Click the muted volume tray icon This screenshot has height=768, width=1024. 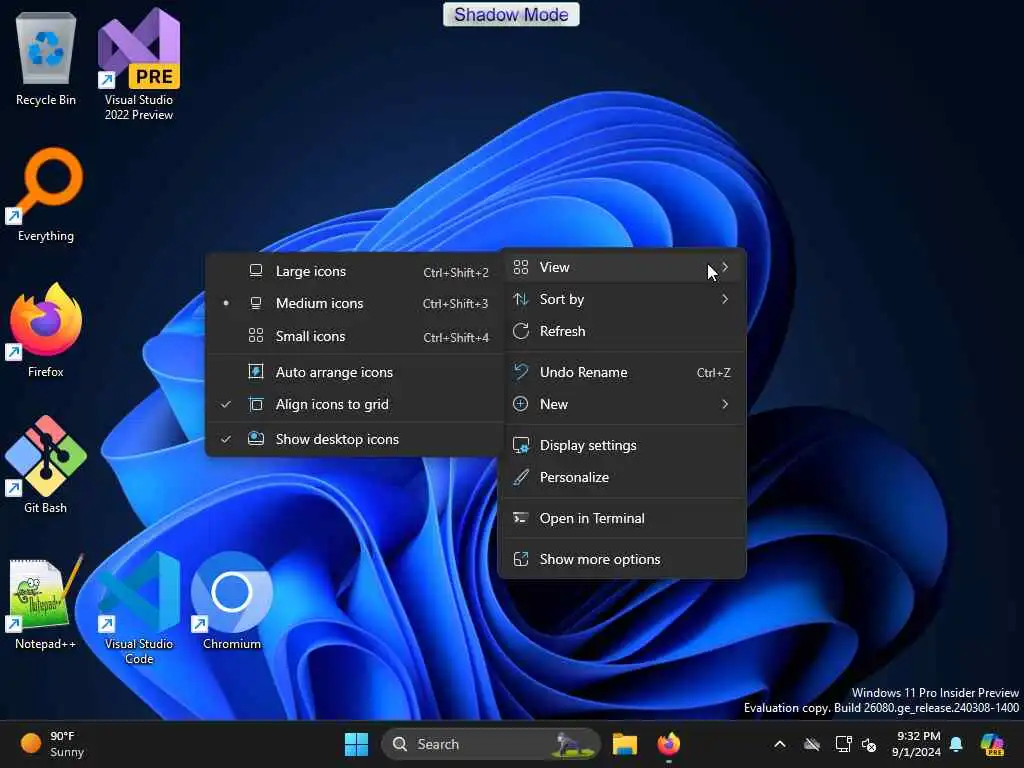click(x=869, y=744)
